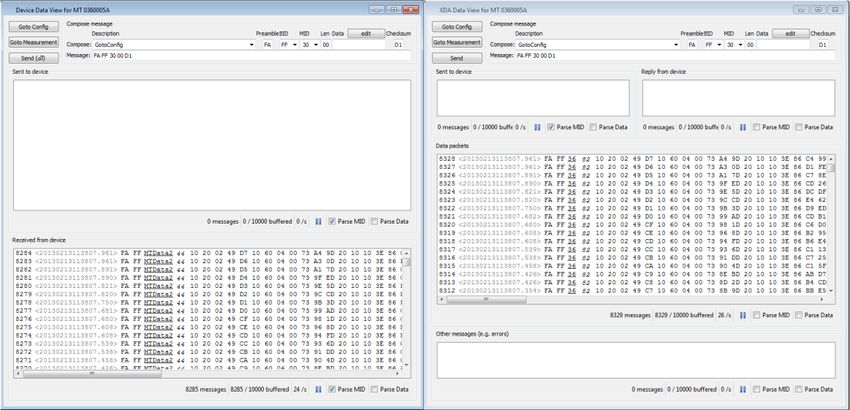
Task: Enable Parse Data under Sent to device, XDA window
Action: click(593, 127)
